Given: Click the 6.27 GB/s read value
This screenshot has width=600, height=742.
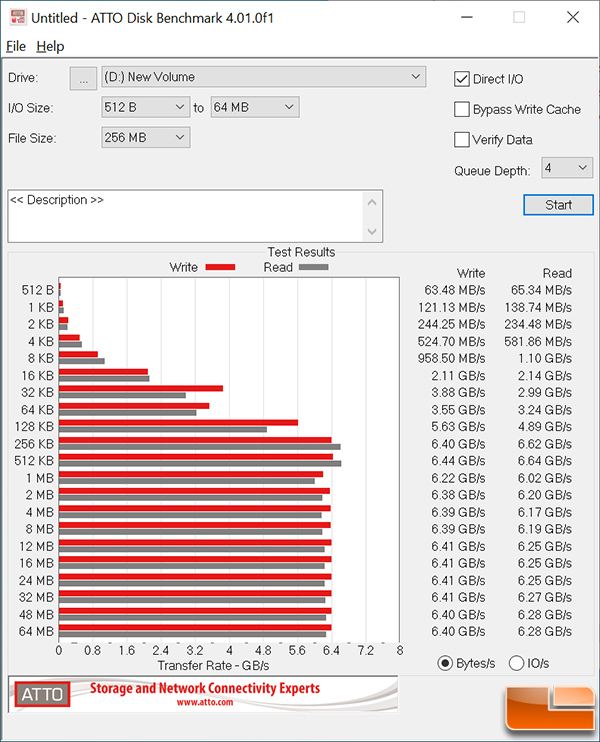Looking at the screenshot, I should 545,597.
